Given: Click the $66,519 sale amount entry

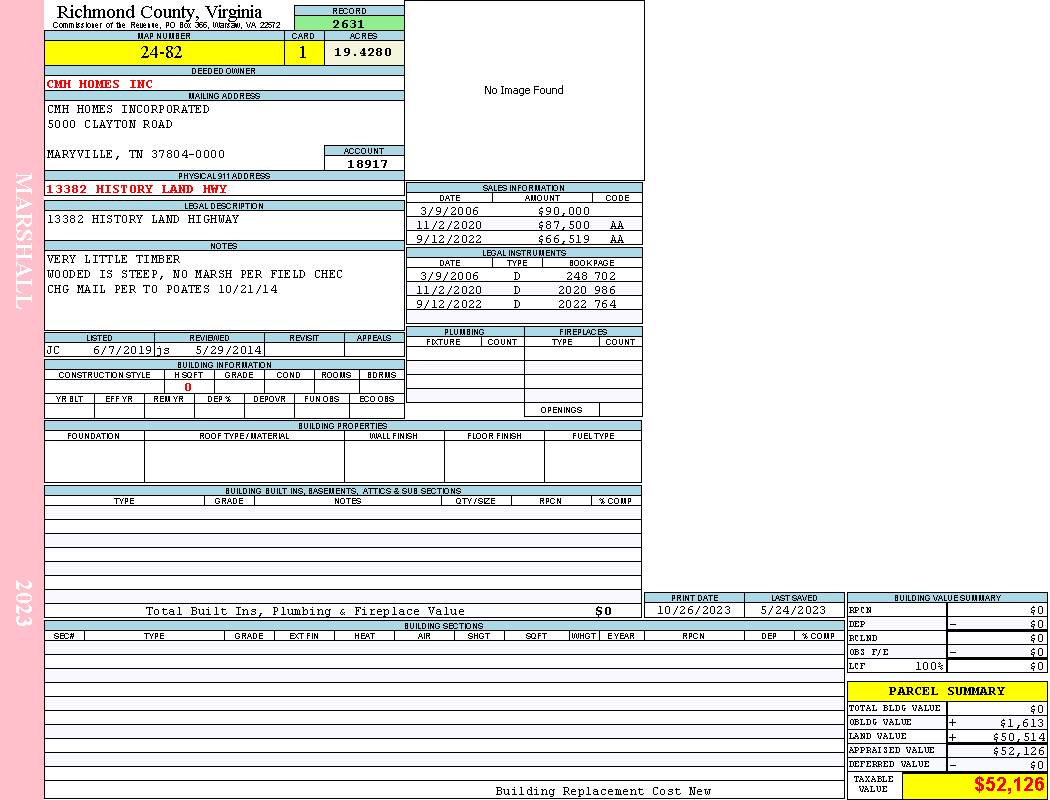Looking at the screenshot, I should tap(564, 239).
